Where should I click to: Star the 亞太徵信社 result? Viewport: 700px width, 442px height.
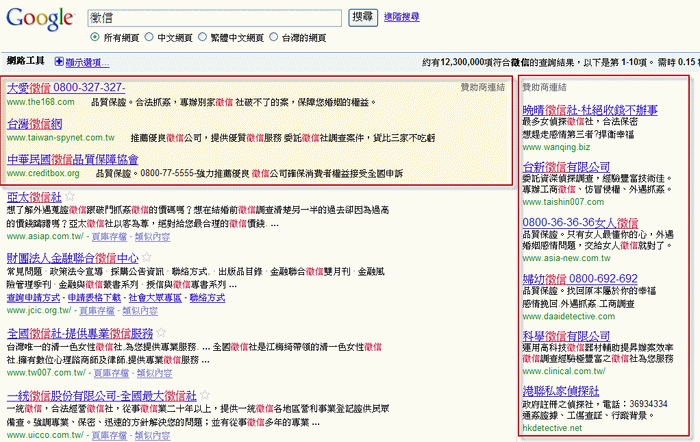(x=70, y=196)
